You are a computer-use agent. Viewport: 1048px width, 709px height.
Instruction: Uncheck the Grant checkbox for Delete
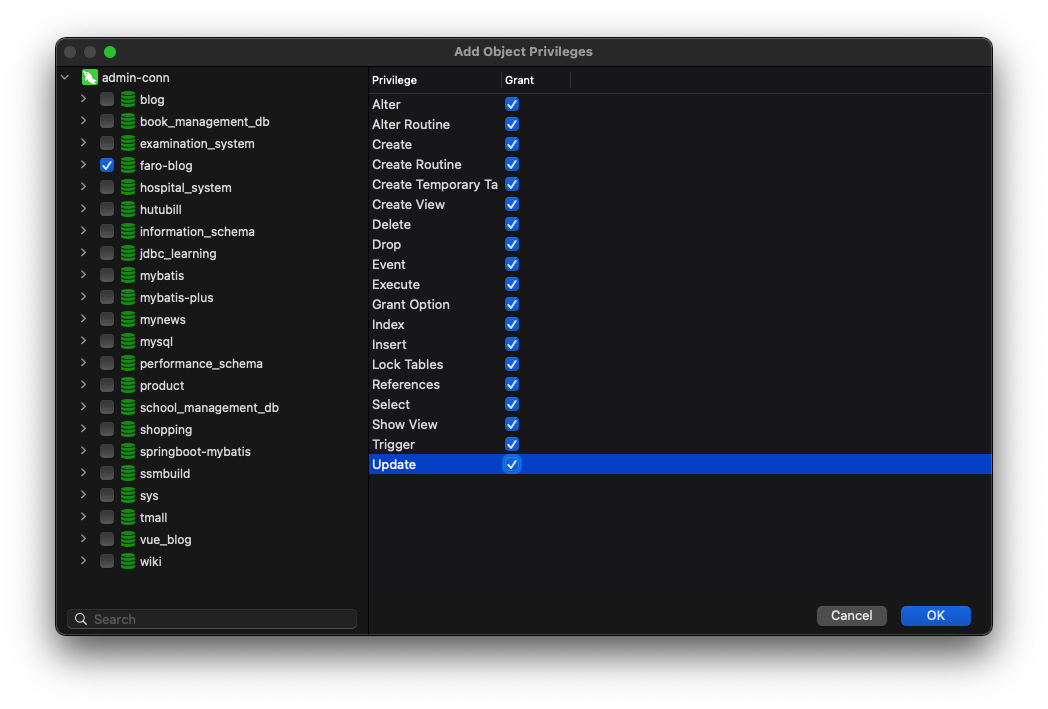click(x=512, y=224)
